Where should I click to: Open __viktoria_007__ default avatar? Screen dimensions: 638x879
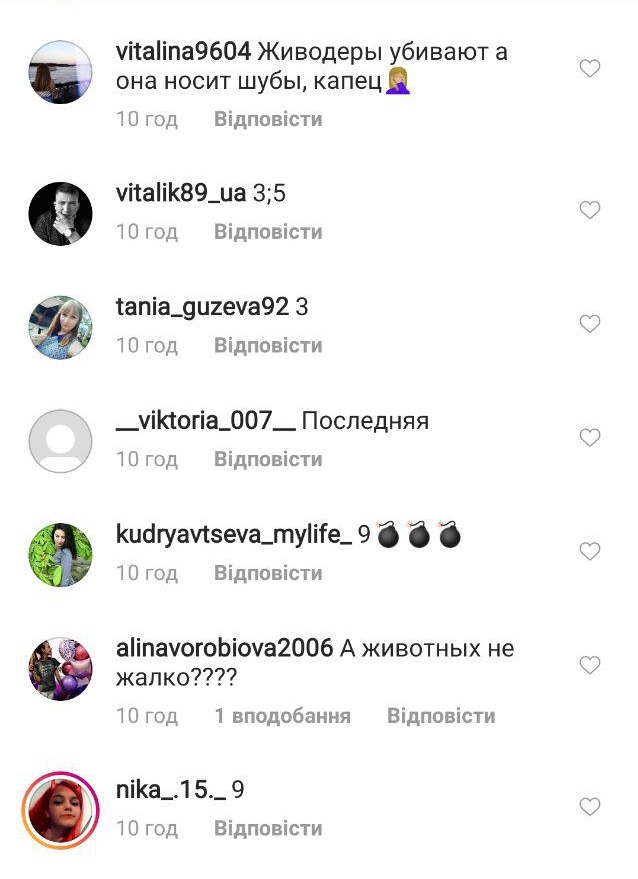click(x=61, y=441)
